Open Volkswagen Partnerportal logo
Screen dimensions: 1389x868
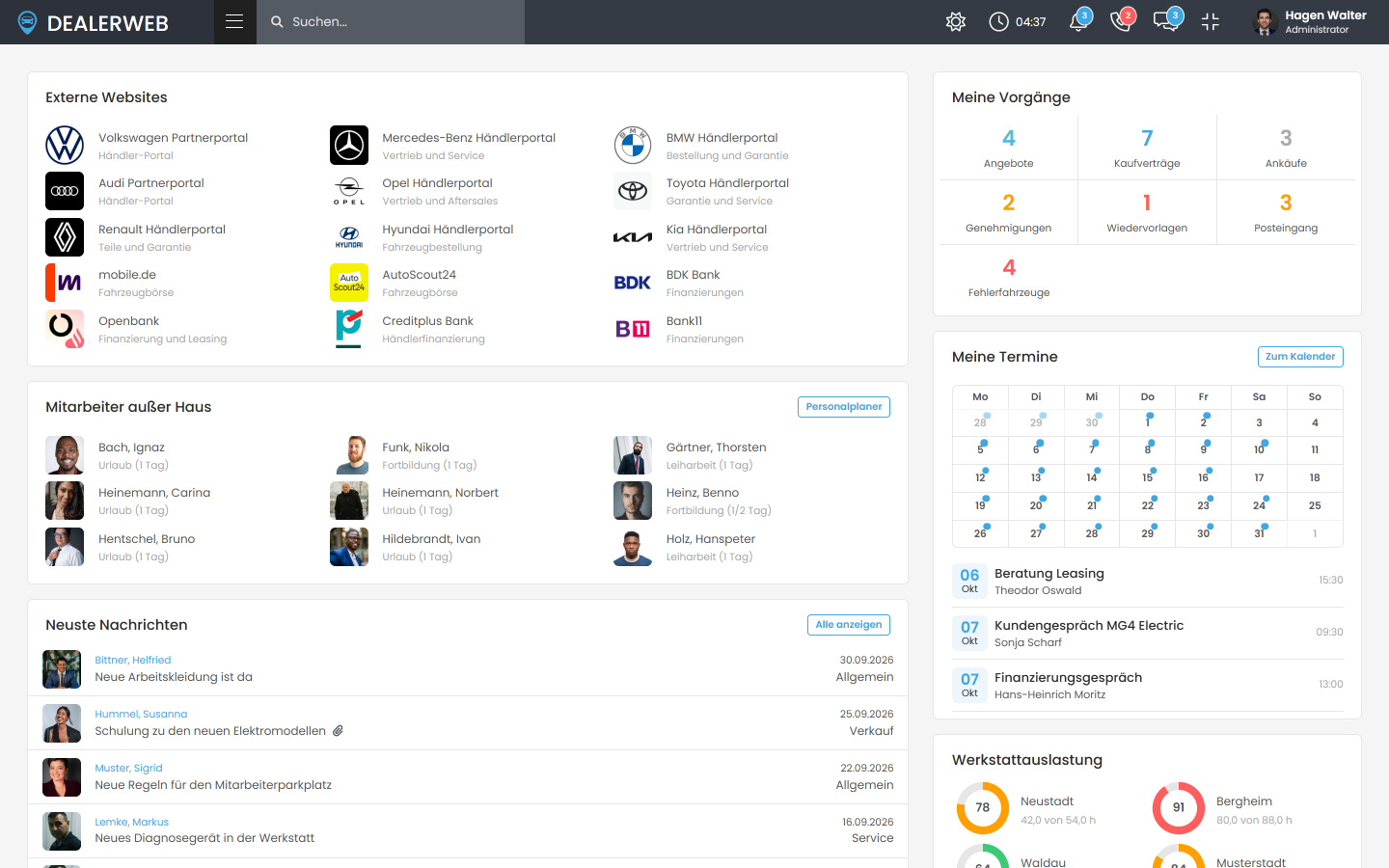pyautogui.click(x=65, y=146)
